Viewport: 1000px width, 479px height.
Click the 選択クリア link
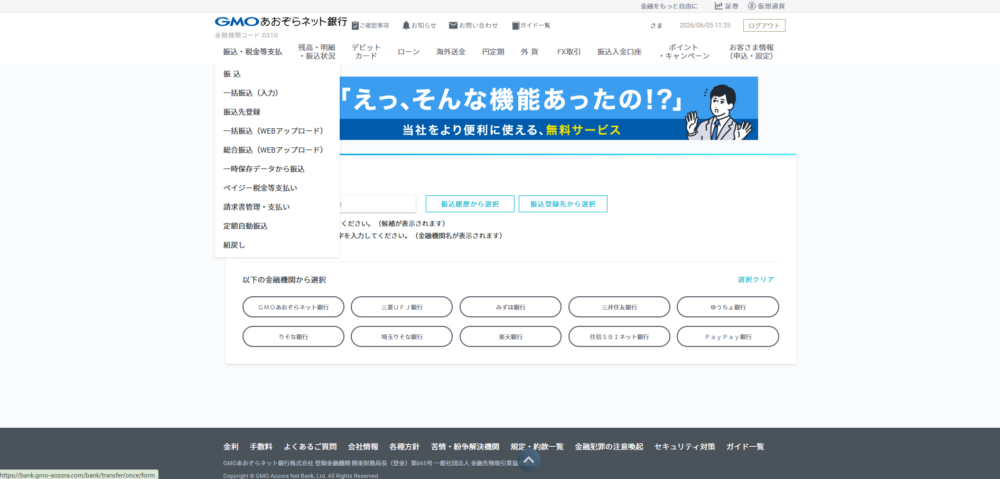click(756, 280)
